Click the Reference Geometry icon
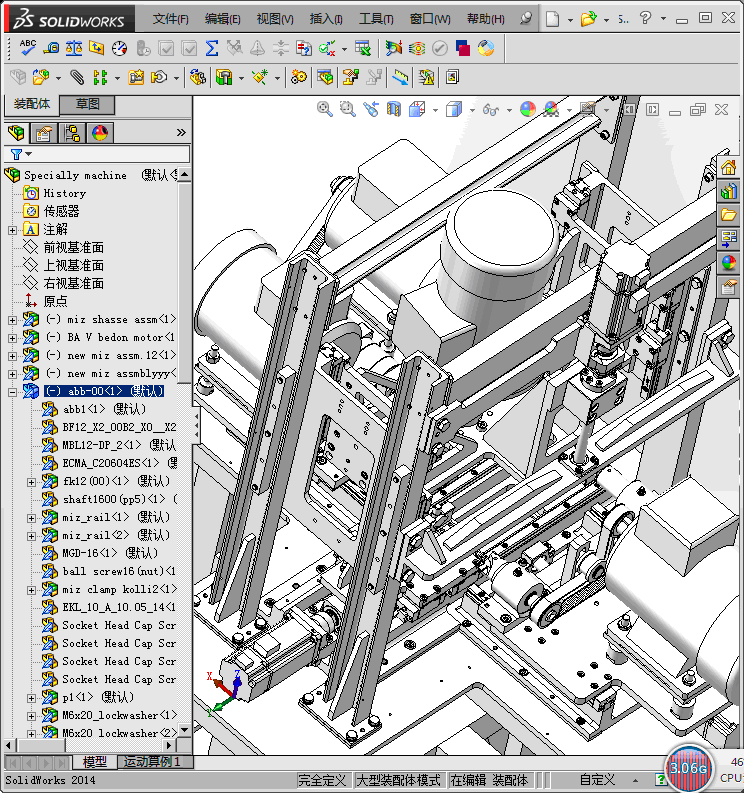744x793 pixels. pyautogui.click(x=260, y=77)
